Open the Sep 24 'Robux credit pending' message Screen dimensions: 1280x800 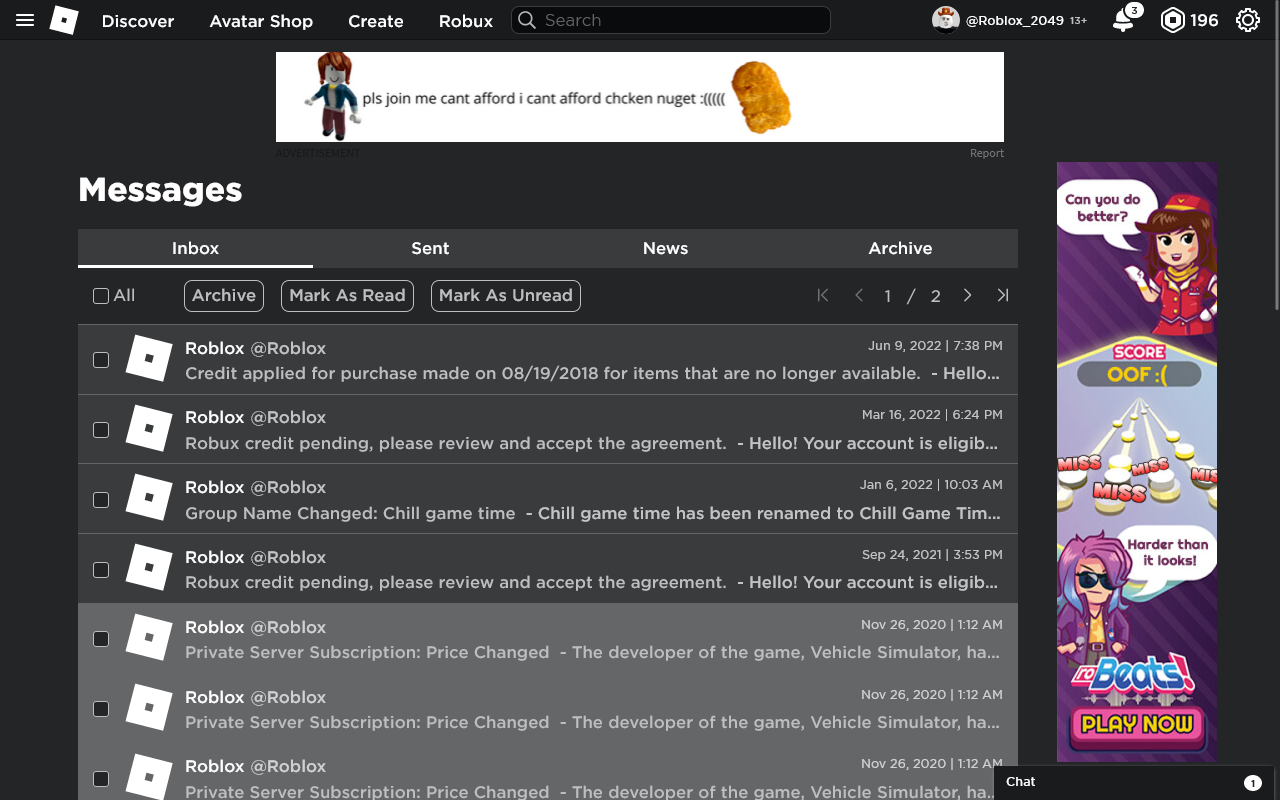pyautogui.click(x=548, y=569)
